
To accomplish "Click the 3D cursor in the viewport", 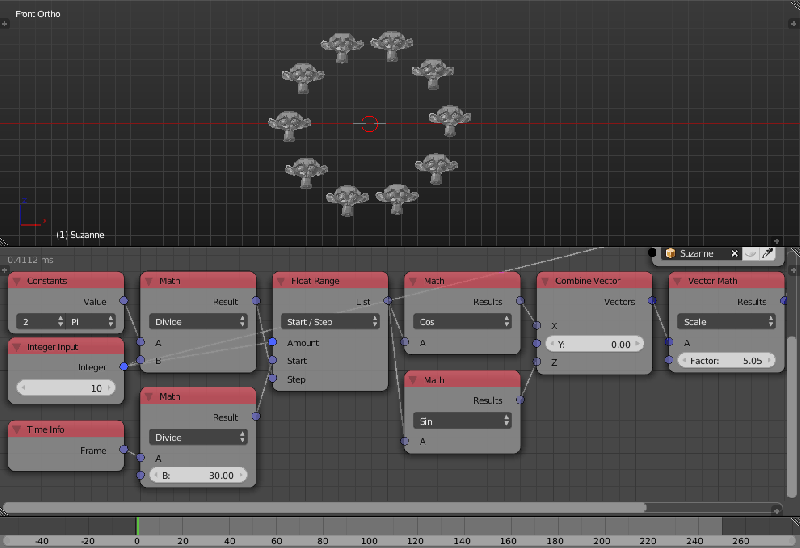I will click(369, 123).
